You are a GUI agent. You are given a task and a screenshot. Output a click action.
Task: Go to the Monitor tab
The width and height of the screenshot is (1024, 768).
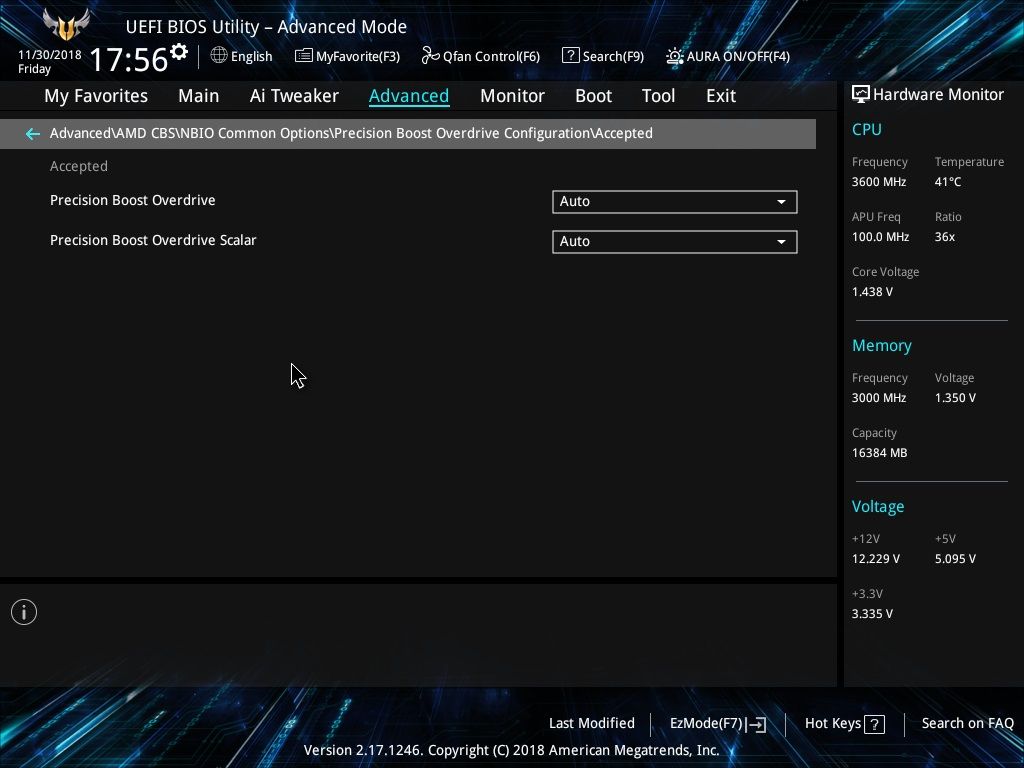[x=512, y=96]
